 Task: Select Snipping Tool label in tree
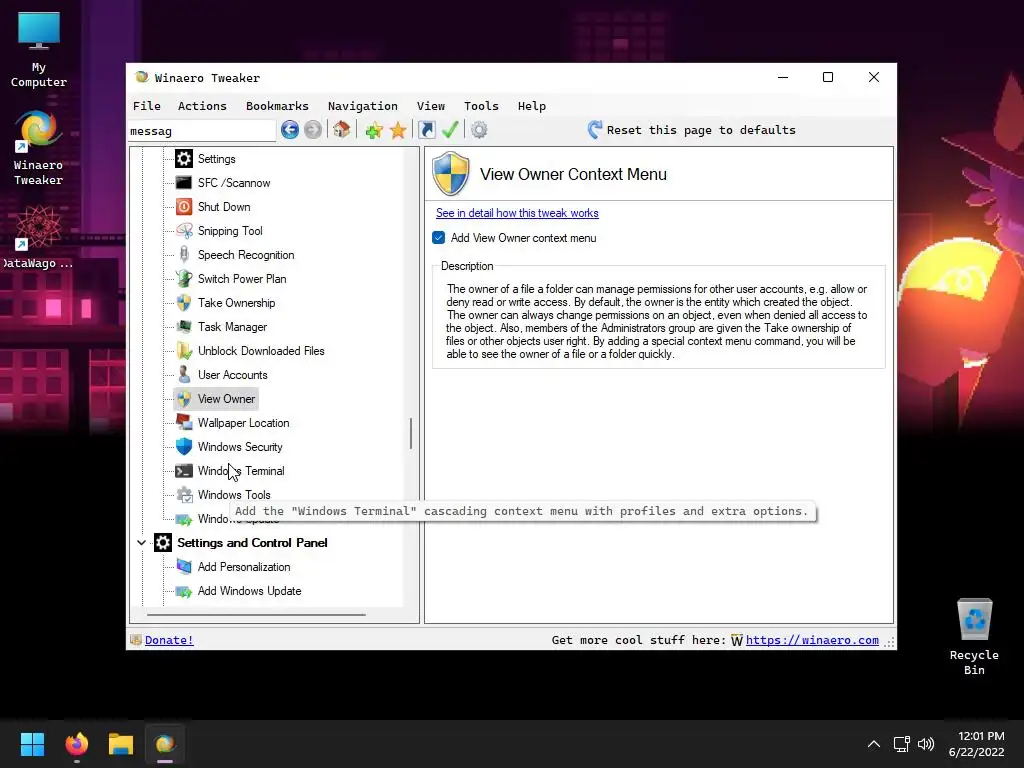coord(230,231)
